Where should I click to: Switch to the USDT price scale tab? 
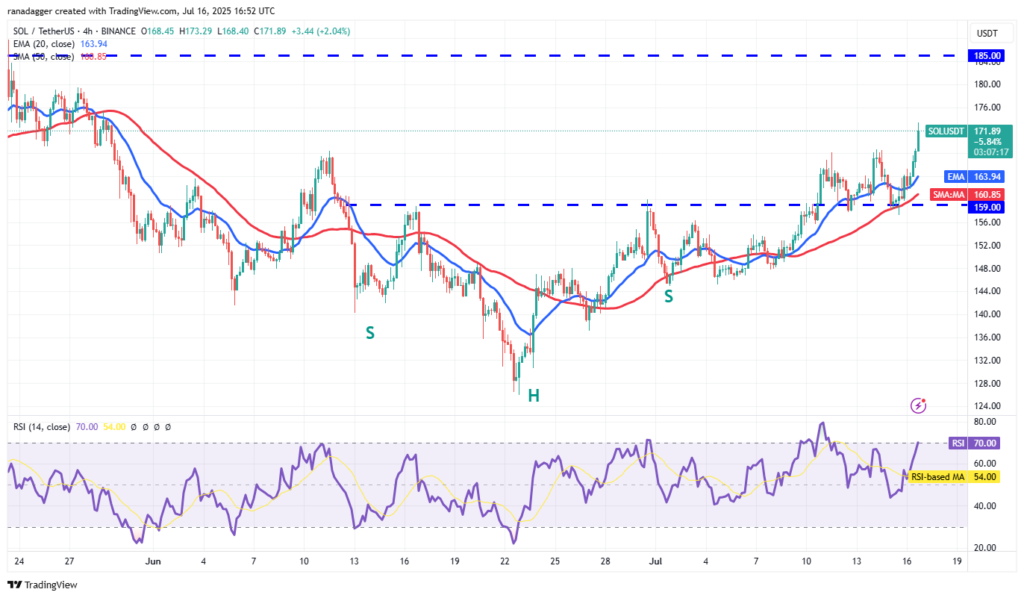click(x=986, y=31)
